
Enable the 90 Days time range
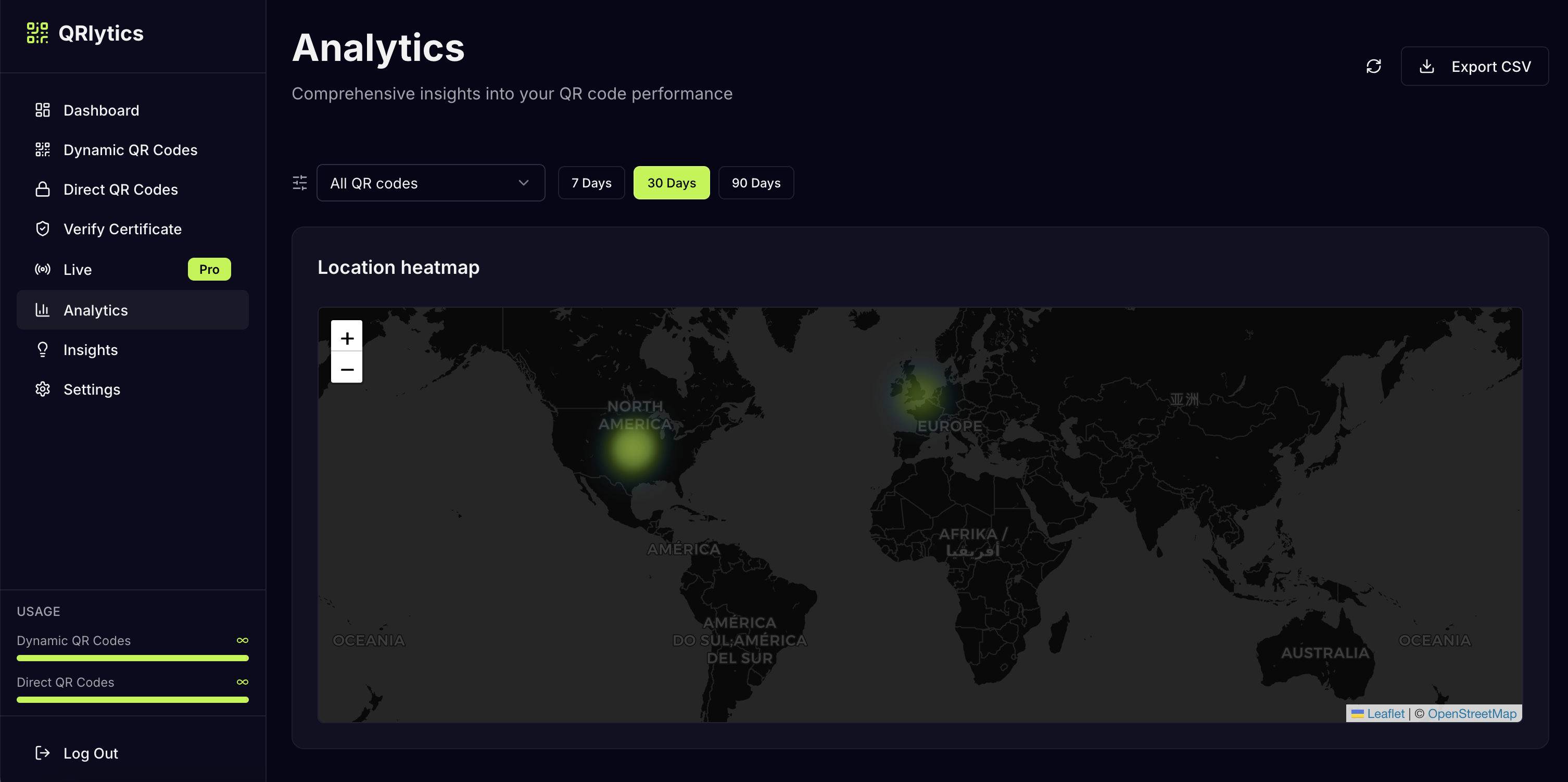click(756, 183)
